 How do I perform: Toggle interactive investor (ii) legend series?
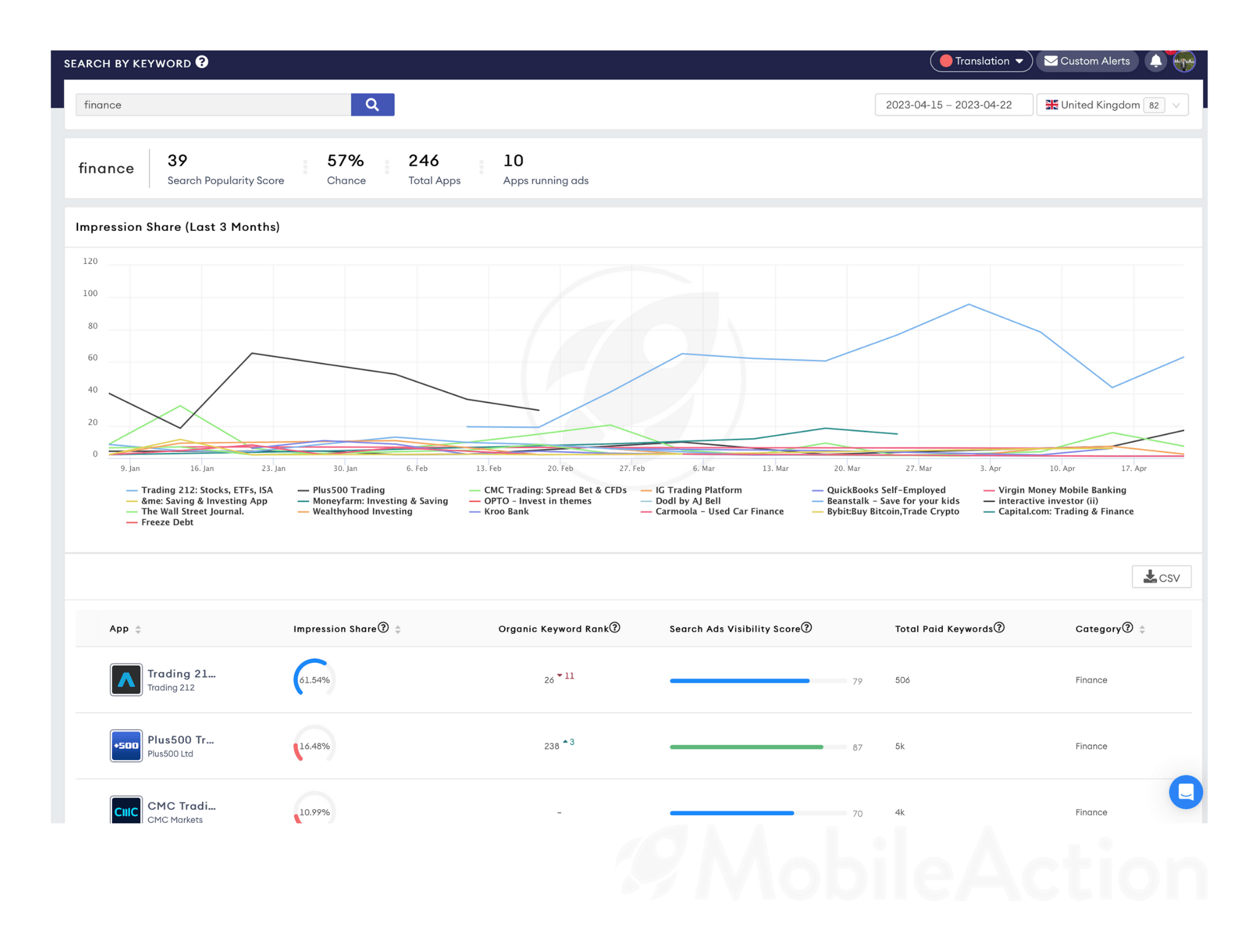tap(1041, 501)
